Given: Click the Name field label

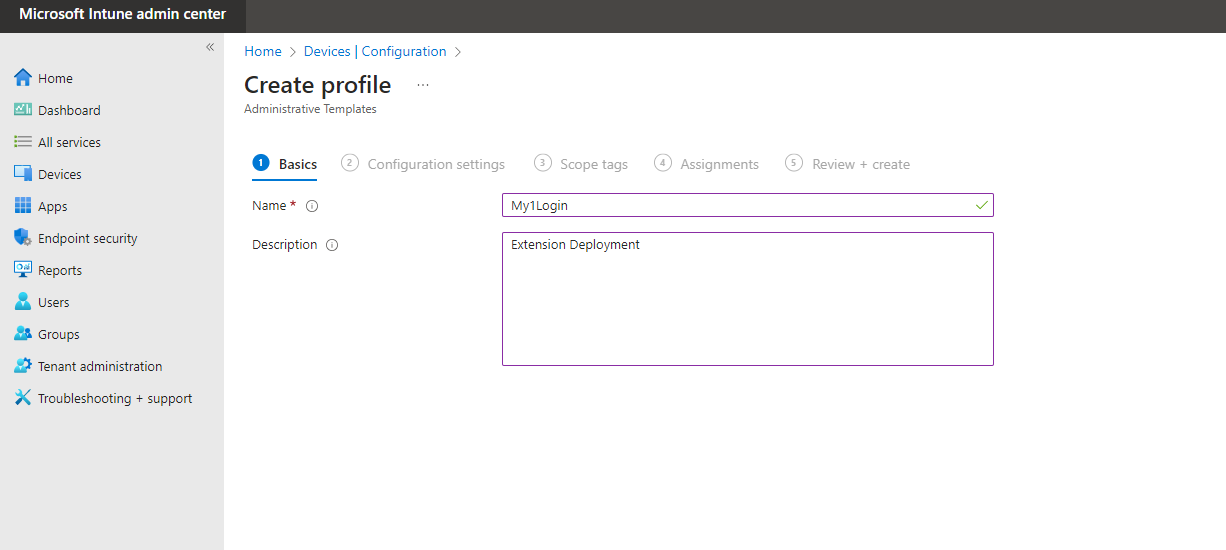Looking at the screenshot, I should 269,205.
